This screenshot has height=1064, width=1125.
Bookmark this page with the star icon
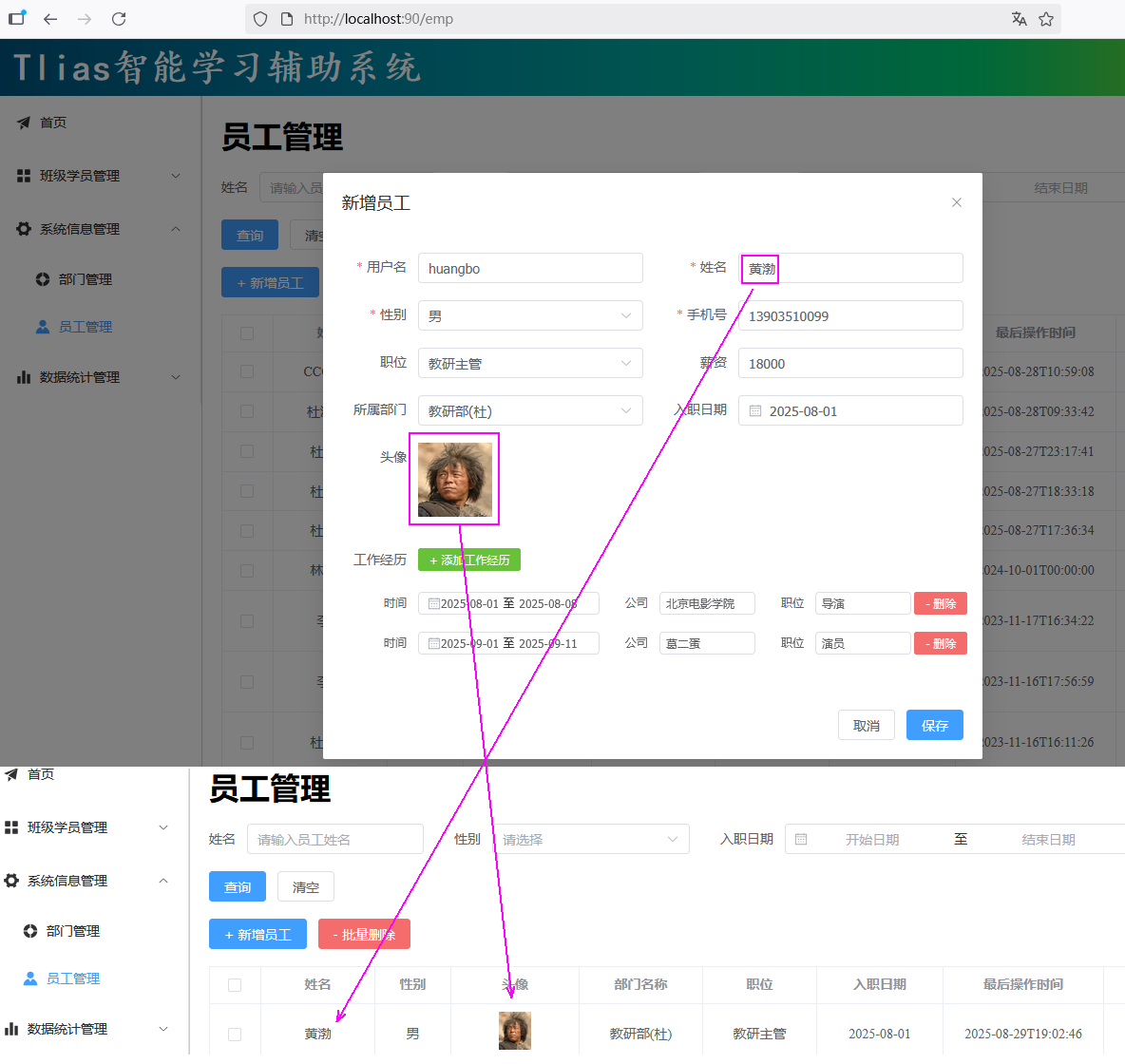(x=1046, y=19)
